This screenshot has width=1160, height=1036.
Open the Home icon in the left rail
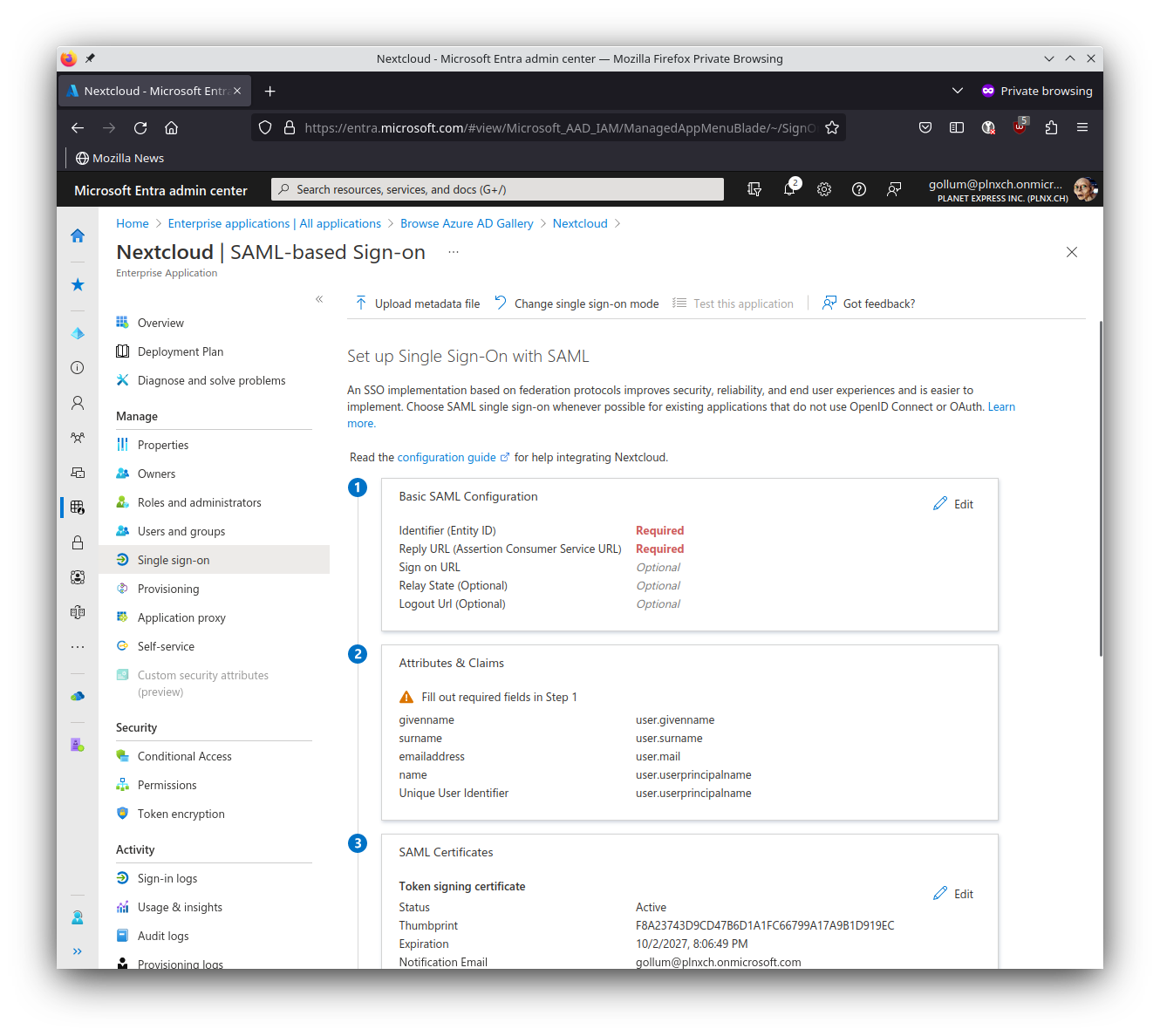coord(77,235)
